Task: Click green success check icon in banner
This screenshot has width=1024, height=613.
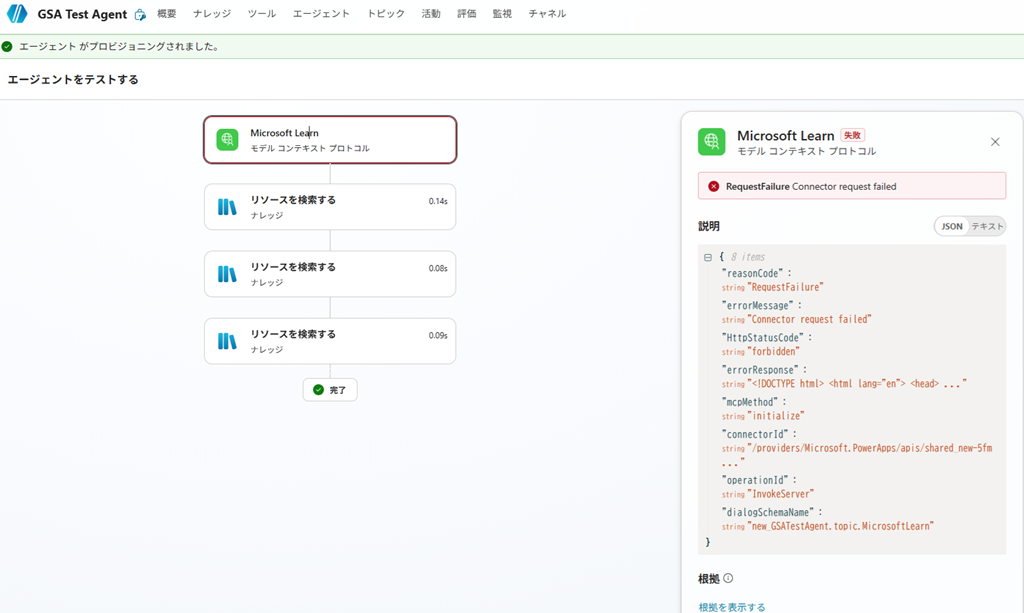Action: (7, 46)
